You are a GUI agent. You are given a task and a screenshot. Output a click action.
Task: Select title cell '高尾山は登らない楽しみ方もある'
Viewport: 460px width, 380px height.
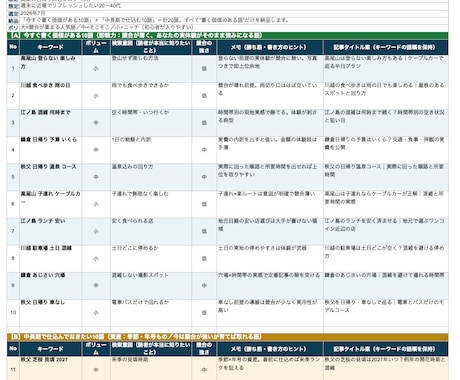[385, 68]
